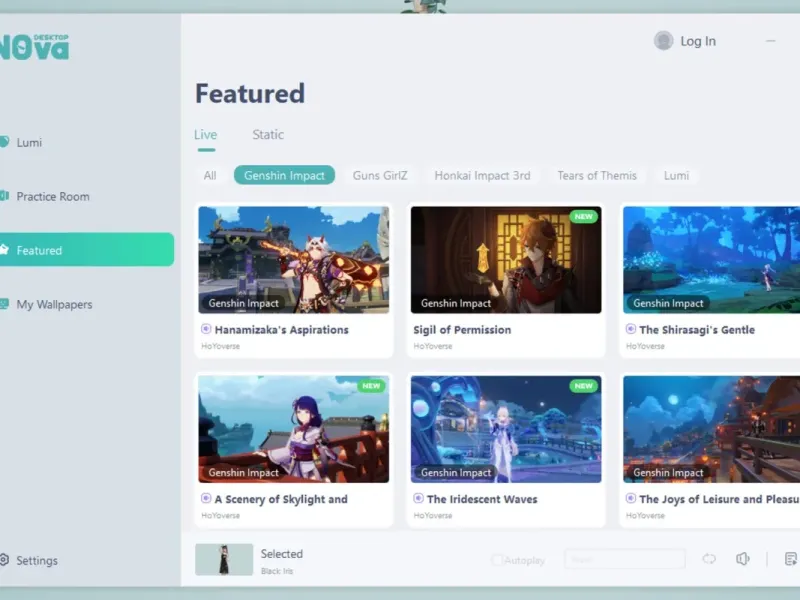
Task: Click NEW badge on The Iridescent Waves
Action: tap(583, 386)
